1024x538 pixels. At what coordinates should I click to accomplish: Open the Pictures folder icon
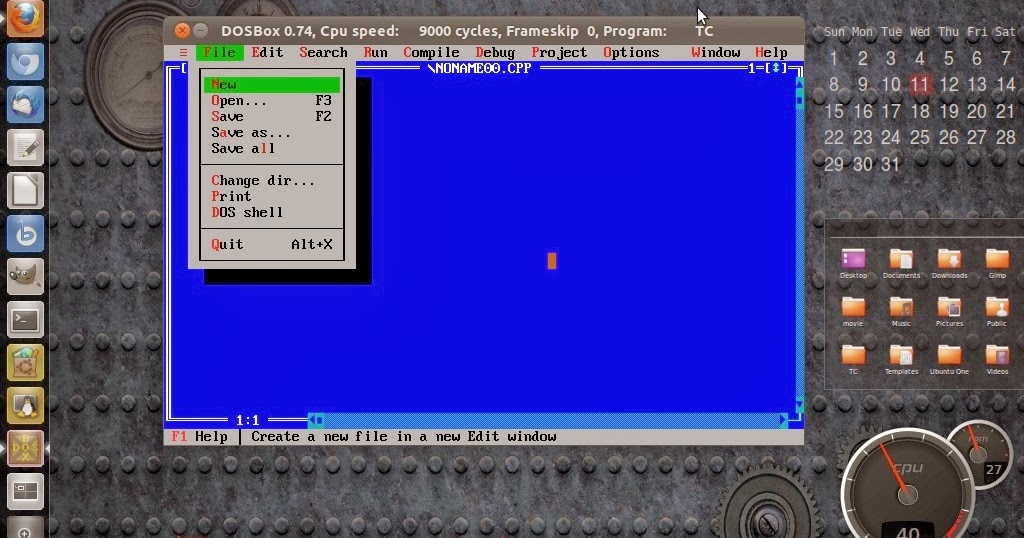pos(950,311)
